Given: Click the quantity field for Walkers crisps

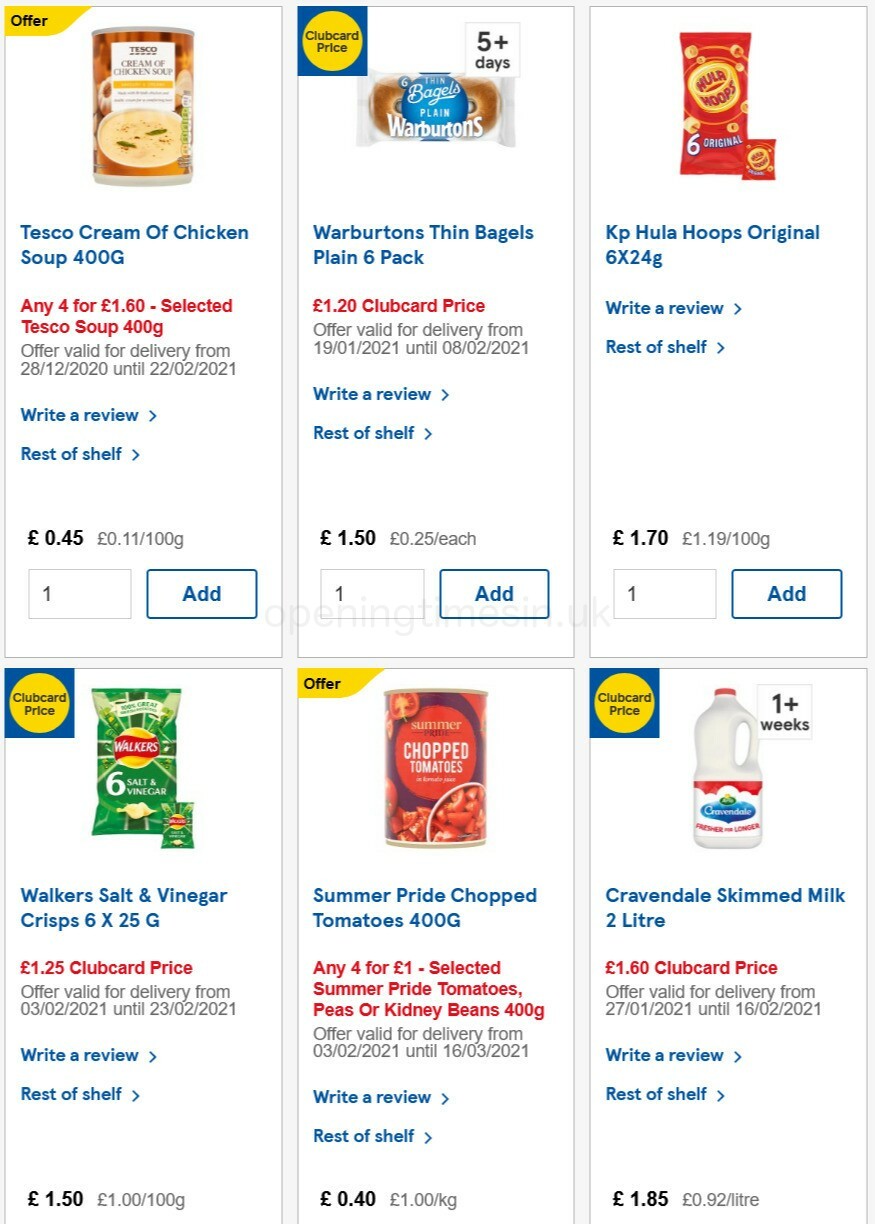Looking at the screenshot, I should point(80,1220).
